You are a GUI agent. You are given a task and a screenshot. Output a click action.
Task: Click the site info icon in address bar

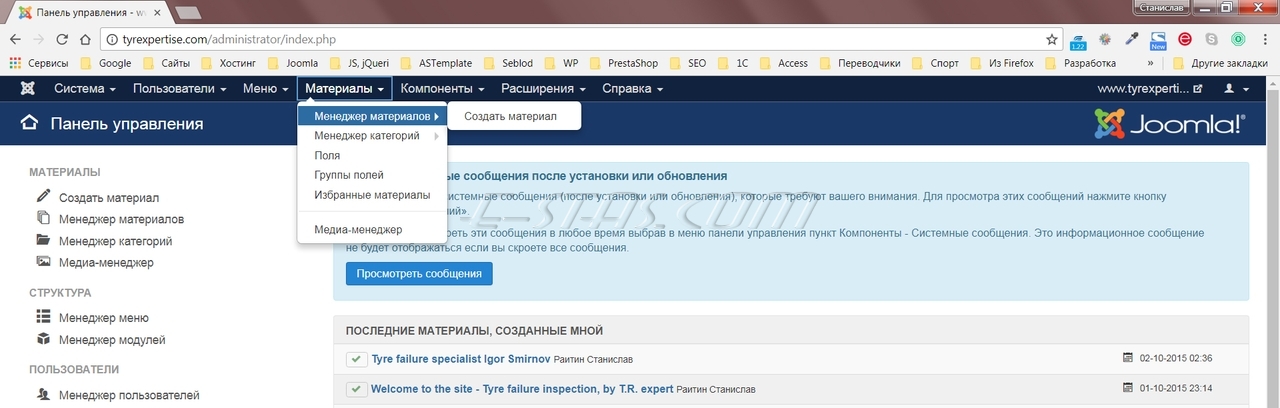[x=111, y=40]
